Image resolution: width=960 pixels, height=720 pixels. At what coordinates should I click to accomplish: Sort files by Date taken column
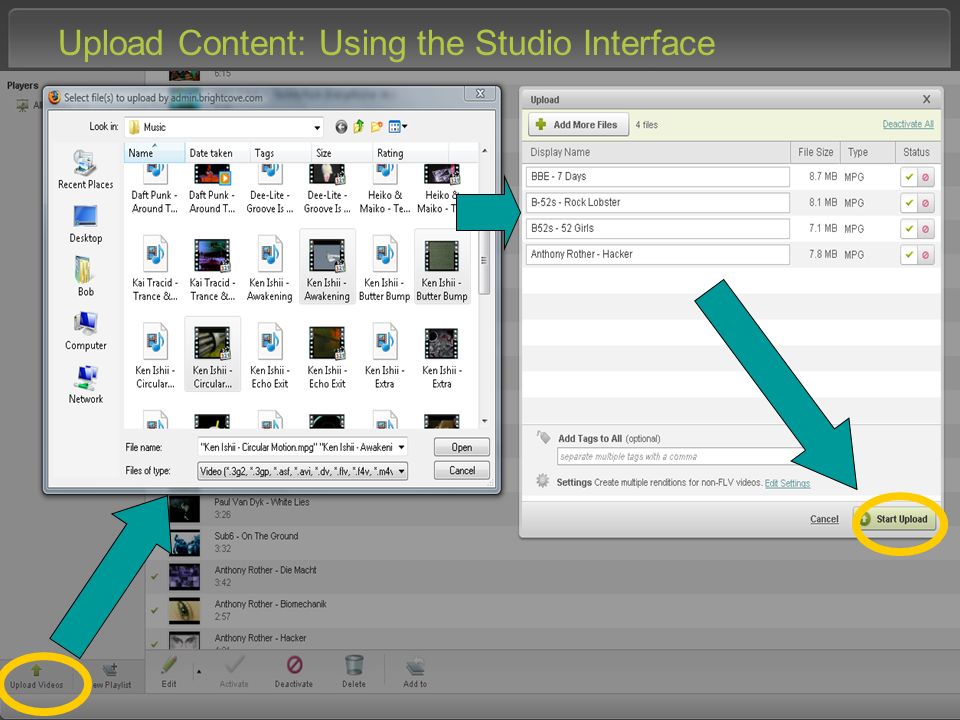tap(217, 152)
